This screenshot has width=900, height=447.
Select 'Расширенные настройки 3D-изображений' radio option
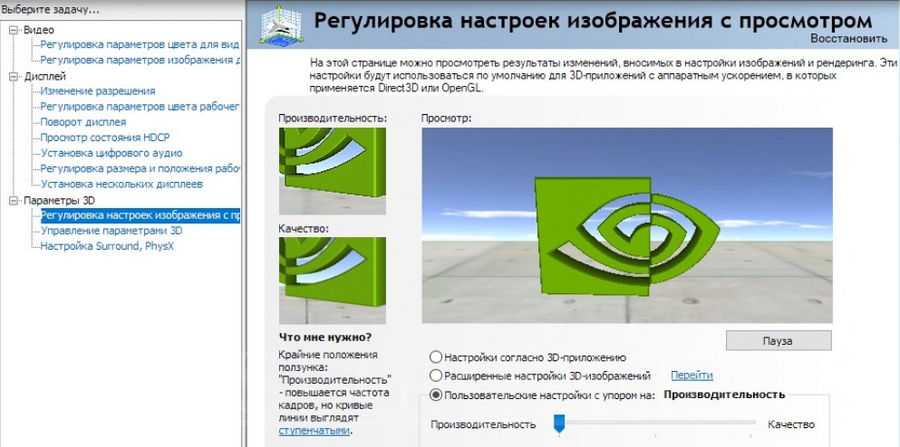[436, 376]
